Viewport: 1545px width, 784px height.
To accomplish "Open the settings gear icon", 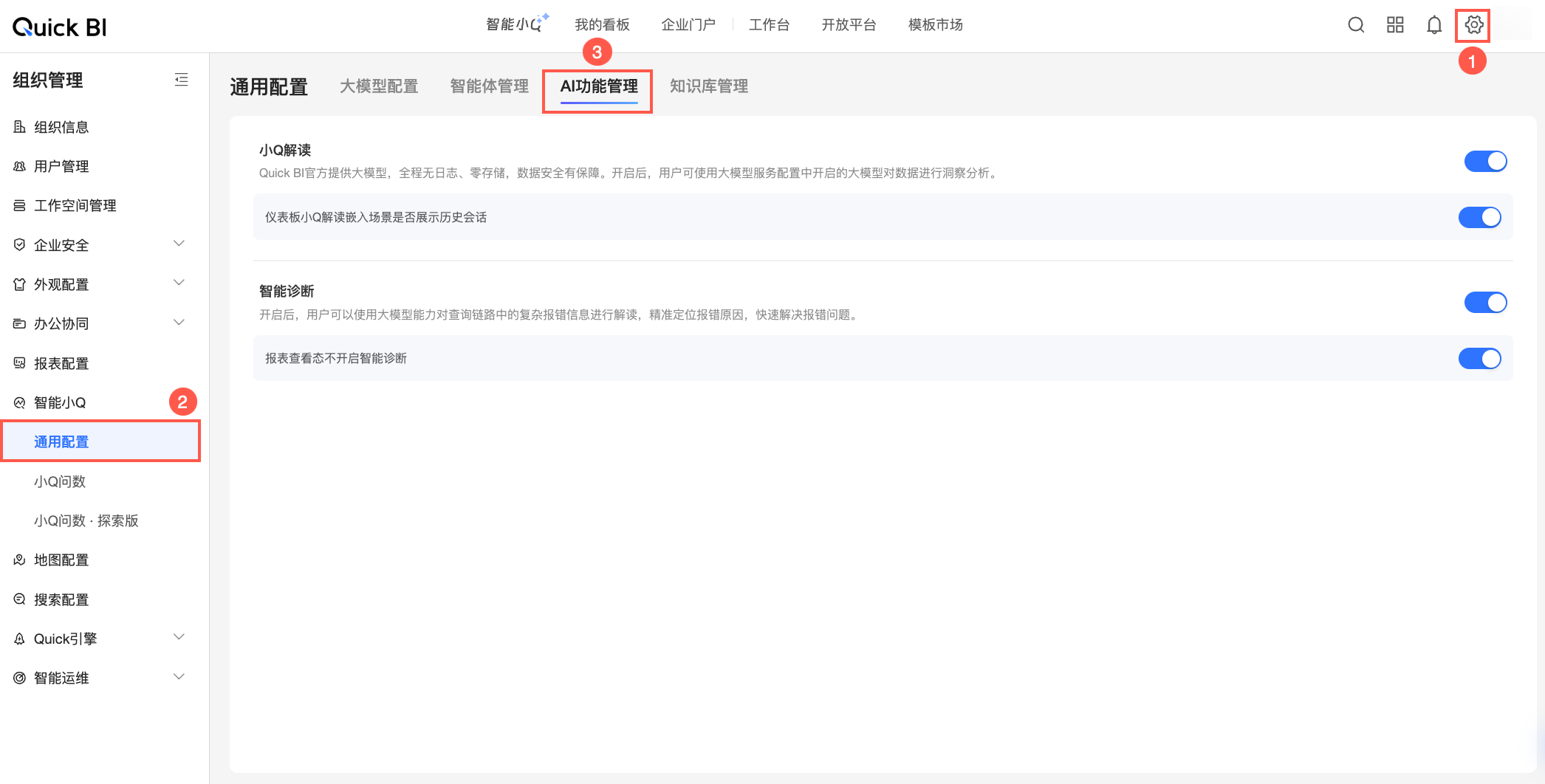I will pyautogui.click(x=1473, y=25).
